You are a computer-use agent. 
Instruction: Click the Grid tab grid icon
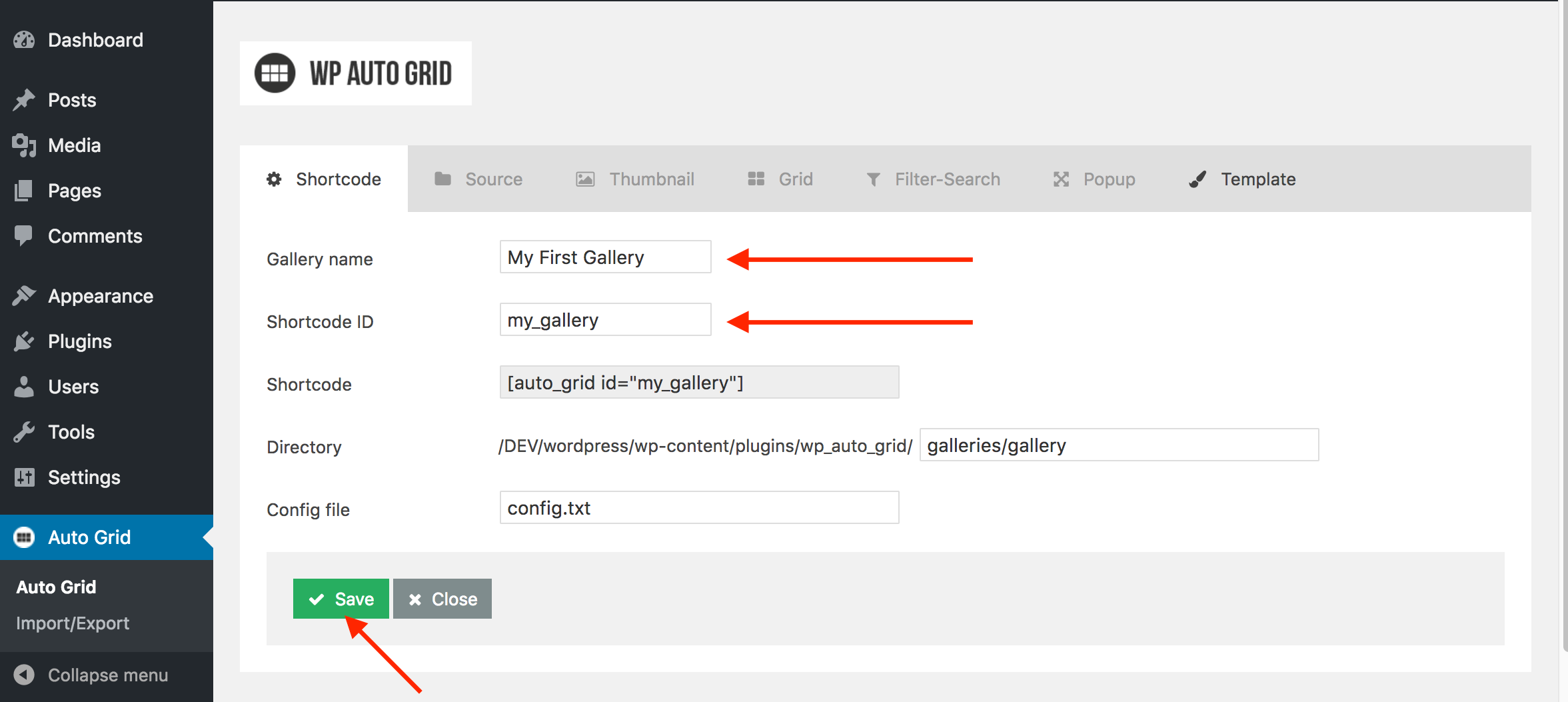tap(756, 179)
